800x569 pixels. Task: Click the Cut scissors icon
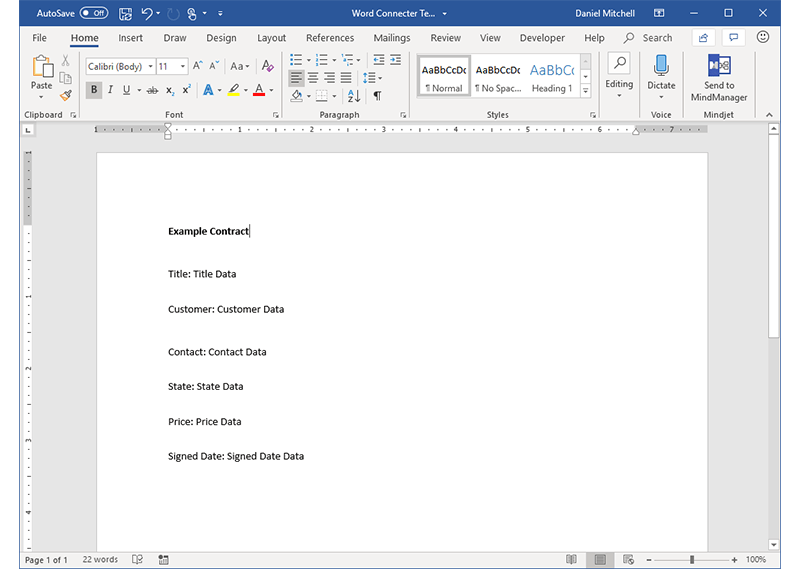pyautogui.click(x=65, y=60)
